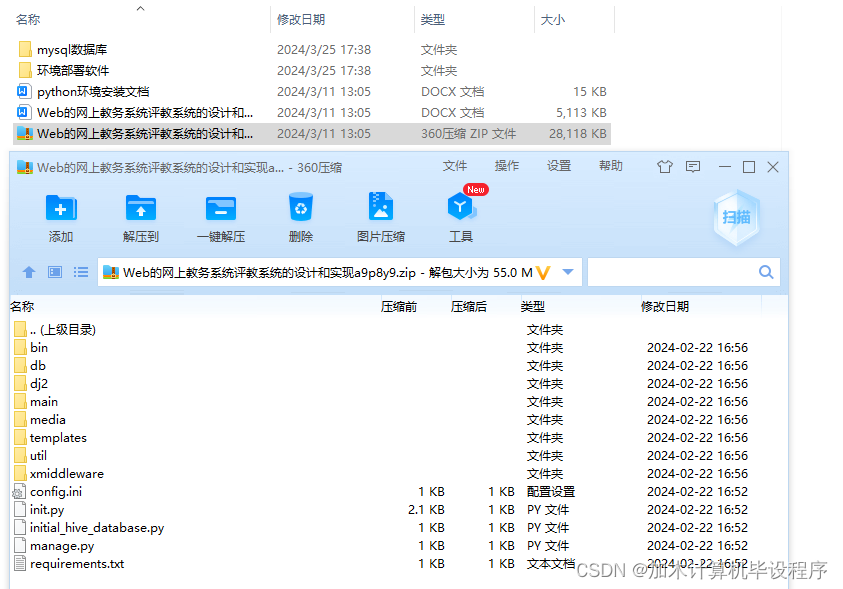Open the feedback message icon
This screenshot has height=589, width=843.
tap(692, 166)
